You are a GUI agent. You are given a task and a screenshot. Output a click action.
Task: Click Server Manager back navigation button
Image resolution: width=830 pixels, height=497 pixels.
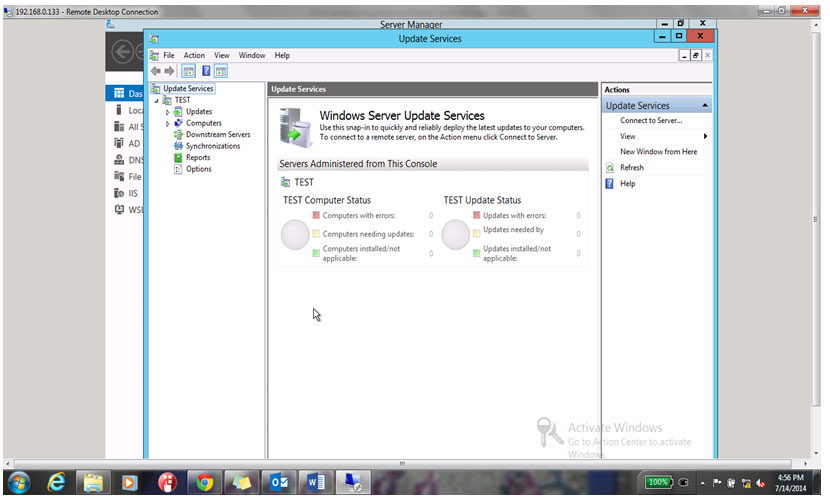coord(123,52)
